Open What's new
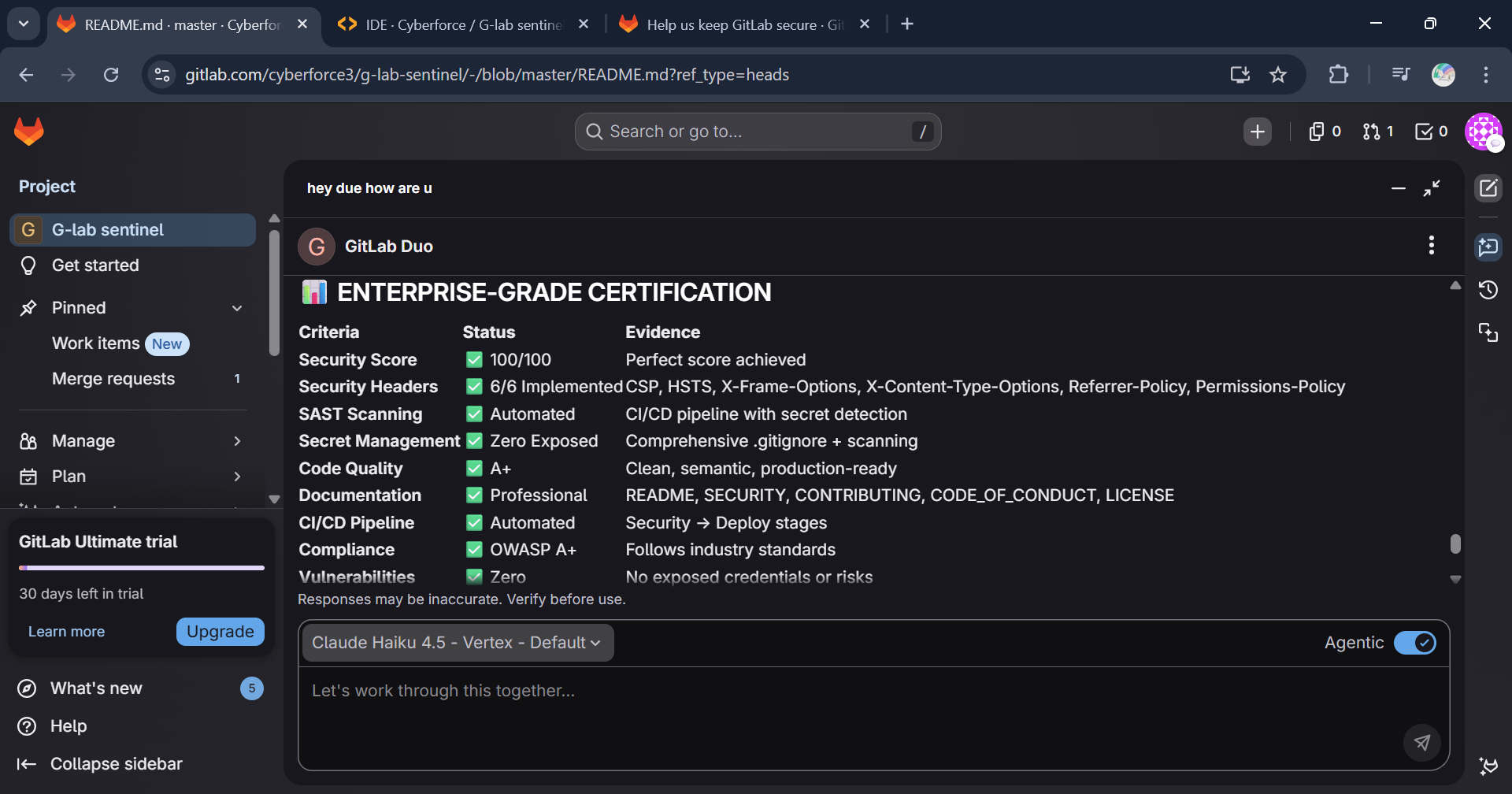 click(140, 688)
